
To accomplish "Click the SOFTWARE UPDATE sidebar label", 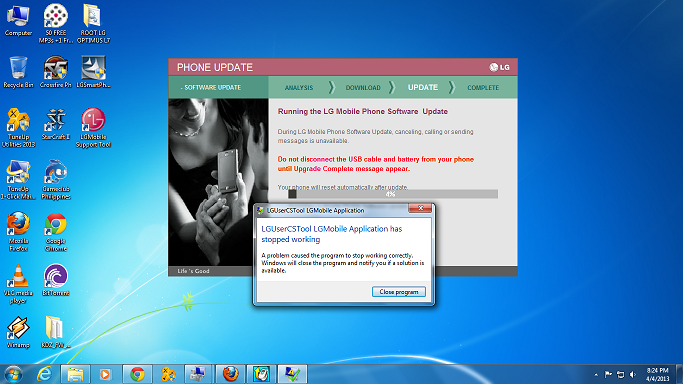I will 211,88.
